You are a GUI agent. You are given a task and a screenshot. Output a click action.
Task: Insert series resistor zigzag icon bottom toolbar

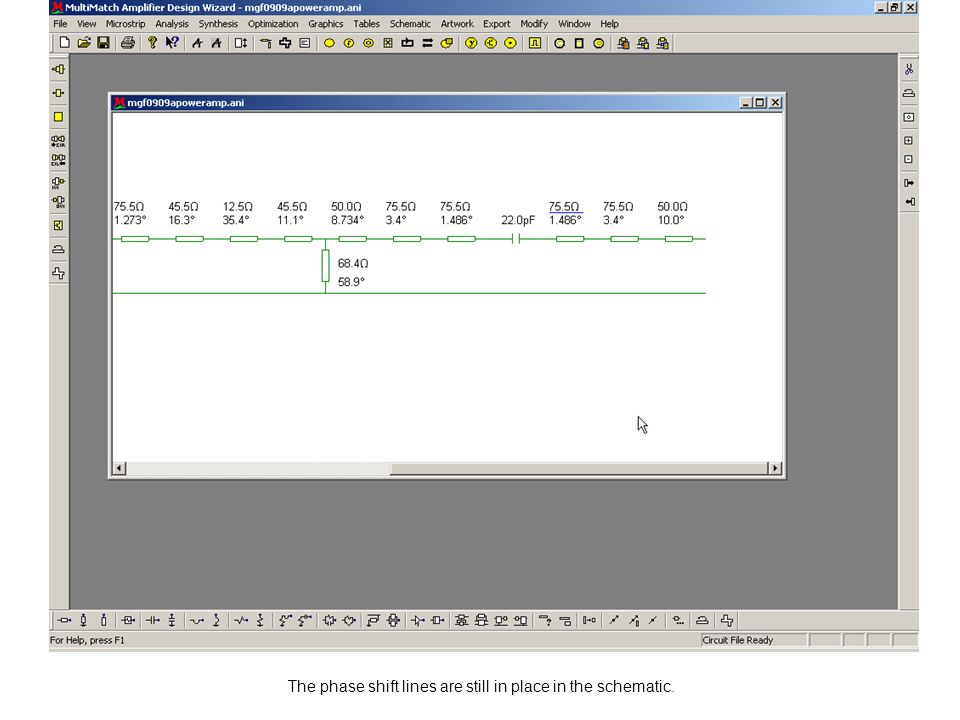[x=241, y=620]
